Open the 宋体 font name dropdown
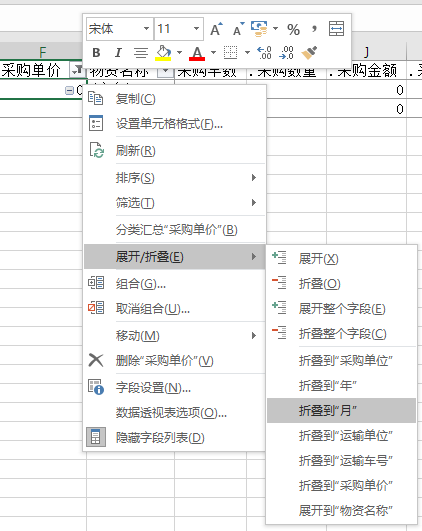 146,29
